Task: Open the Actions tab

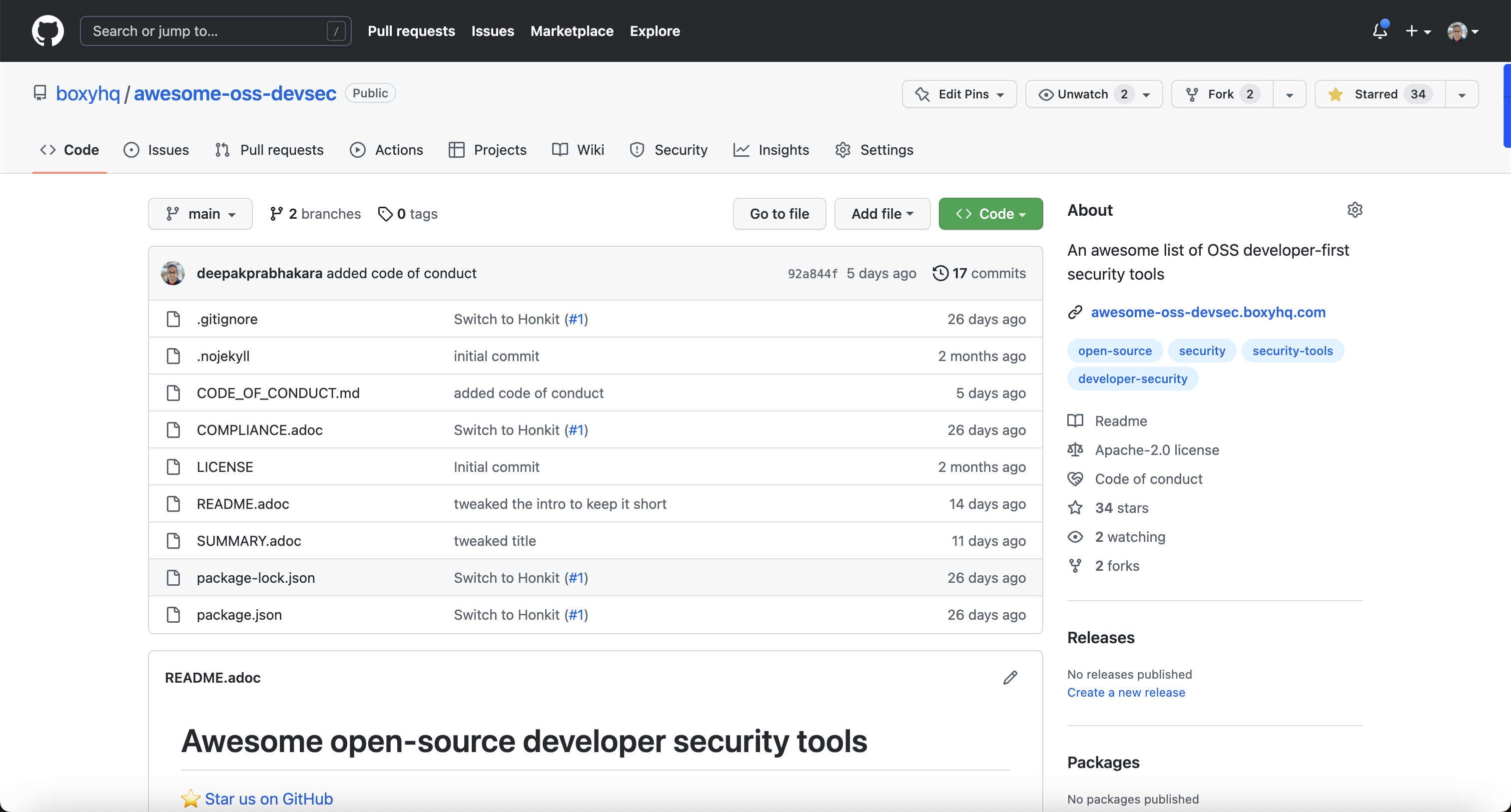Action: 387,150
